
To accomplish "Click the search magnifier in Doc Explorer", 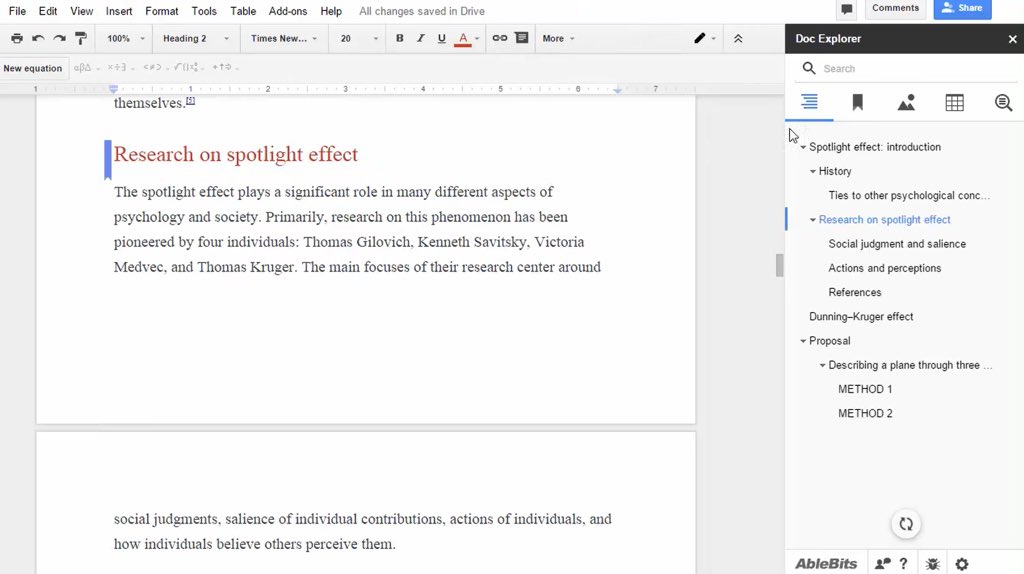I will click(x=809, y=68).
